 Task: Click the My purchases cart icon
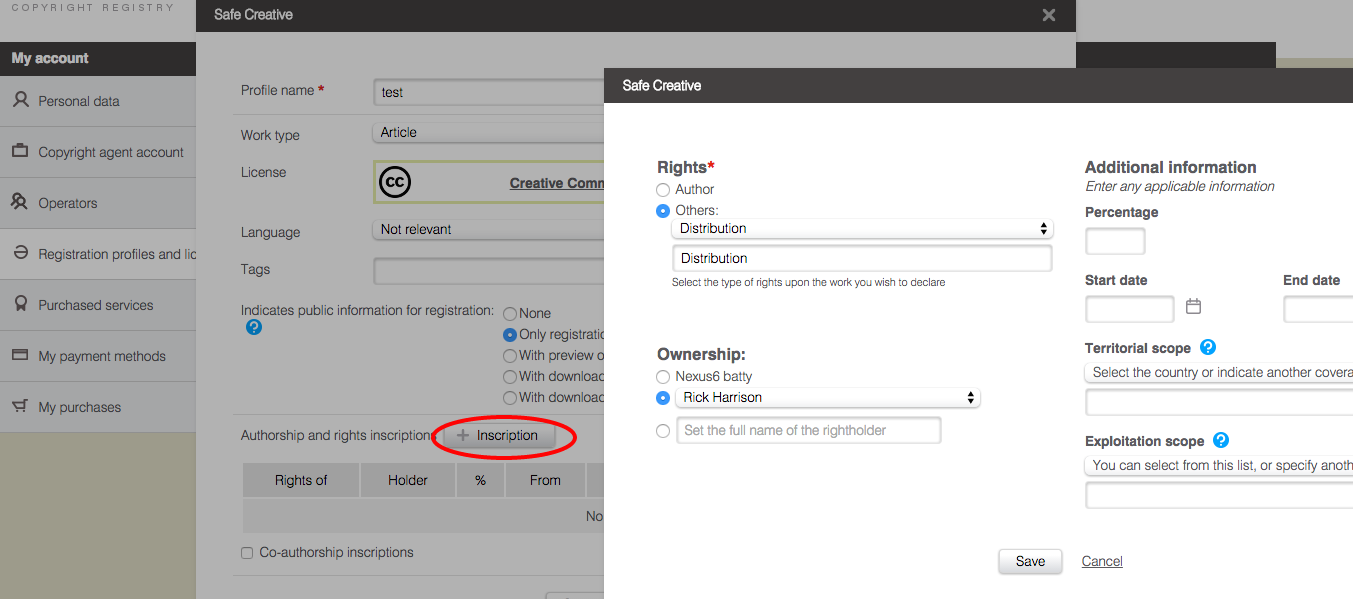coord(20,407)
